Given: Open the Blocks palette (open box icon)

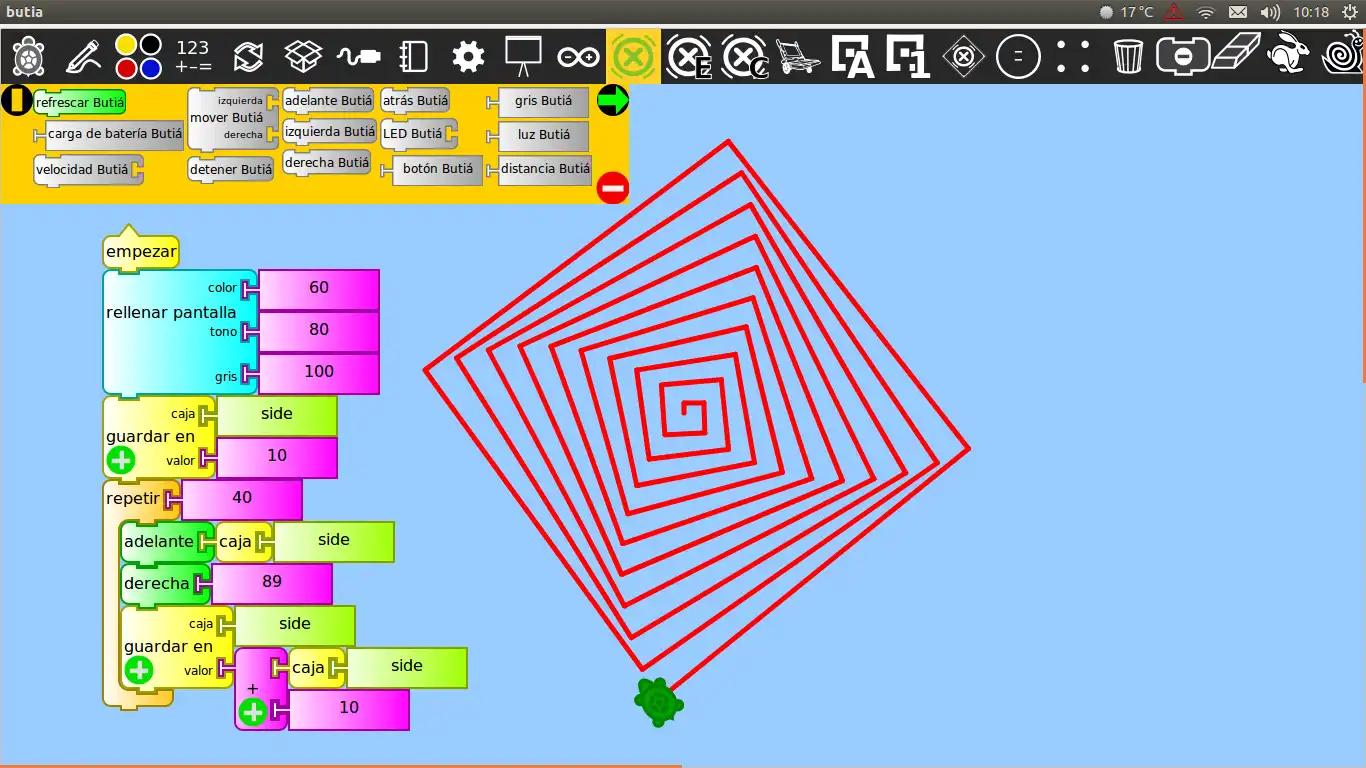Looking at the screenshot, I should click(303, 56).
